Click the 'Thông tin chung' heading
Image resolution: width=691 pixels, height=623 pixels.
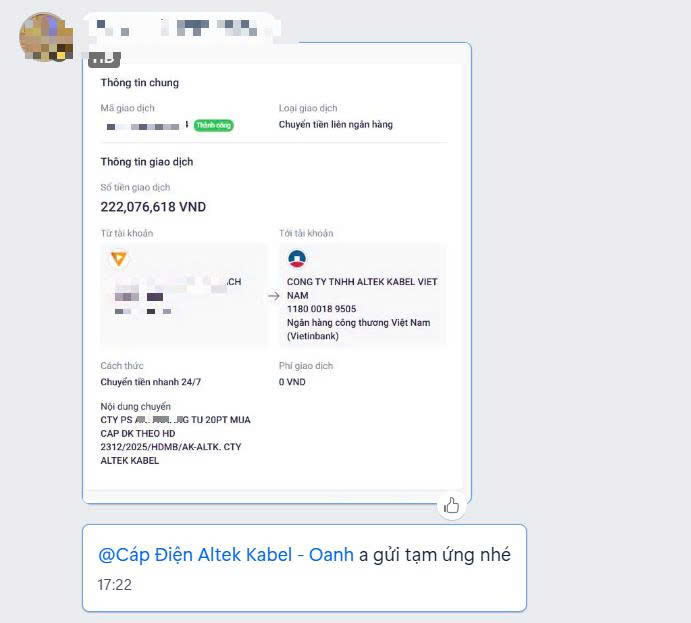[x=140, y=83]
